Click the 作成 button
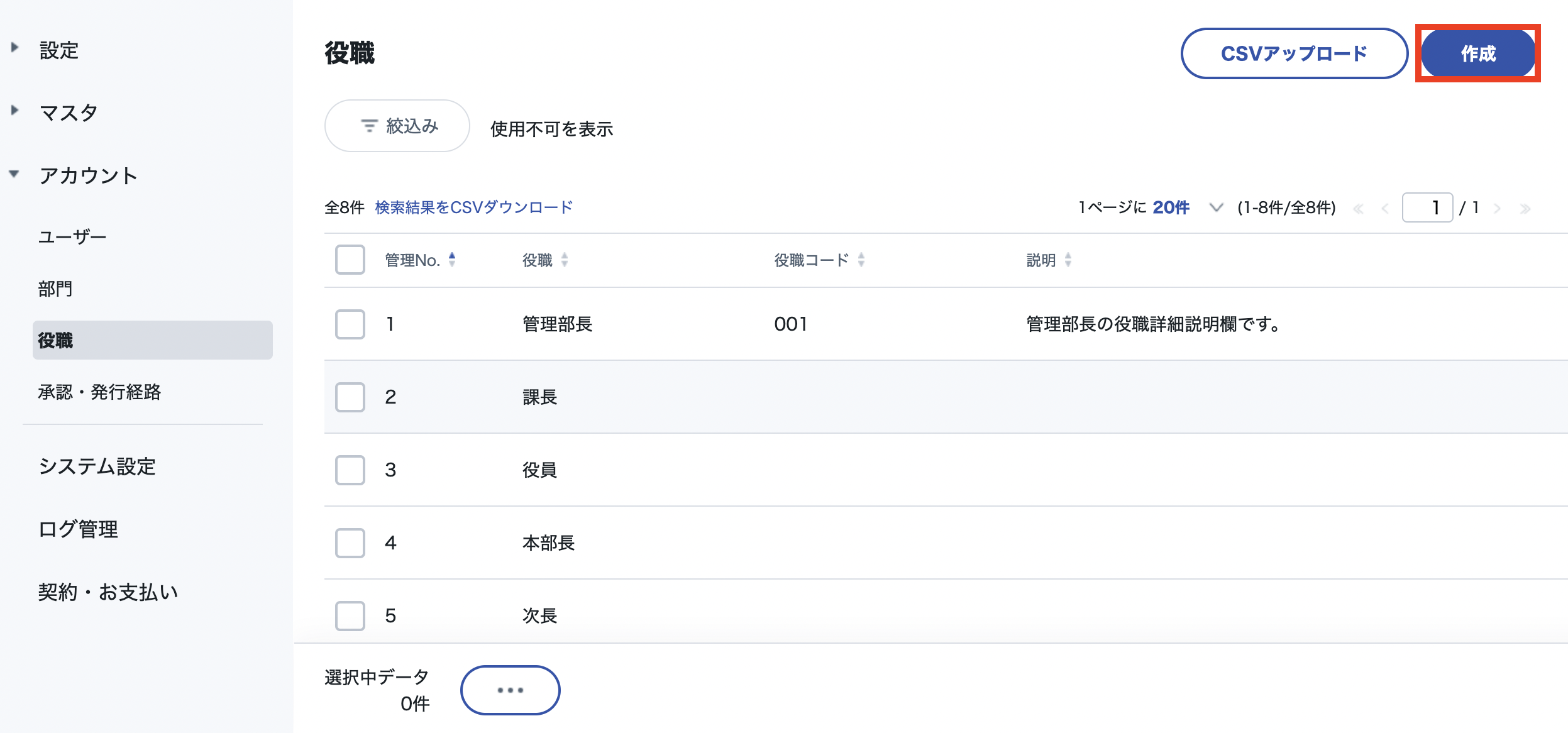Screen dimensions: 1568x733 coord(1478,53)
